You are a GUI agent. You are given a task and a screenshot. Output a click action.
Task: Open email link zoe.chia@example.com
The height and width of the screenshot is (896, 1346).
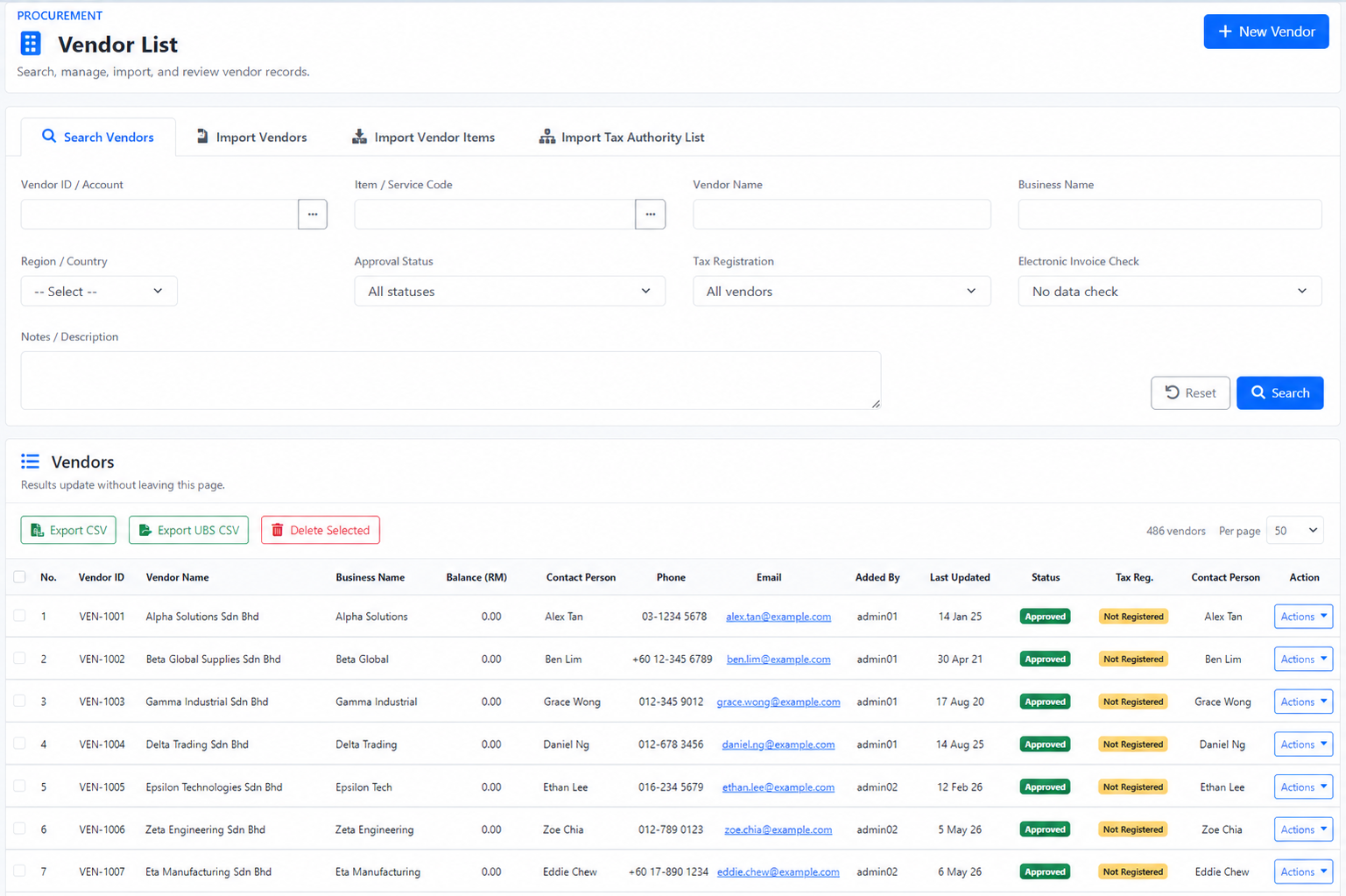[x=779, y=829]
